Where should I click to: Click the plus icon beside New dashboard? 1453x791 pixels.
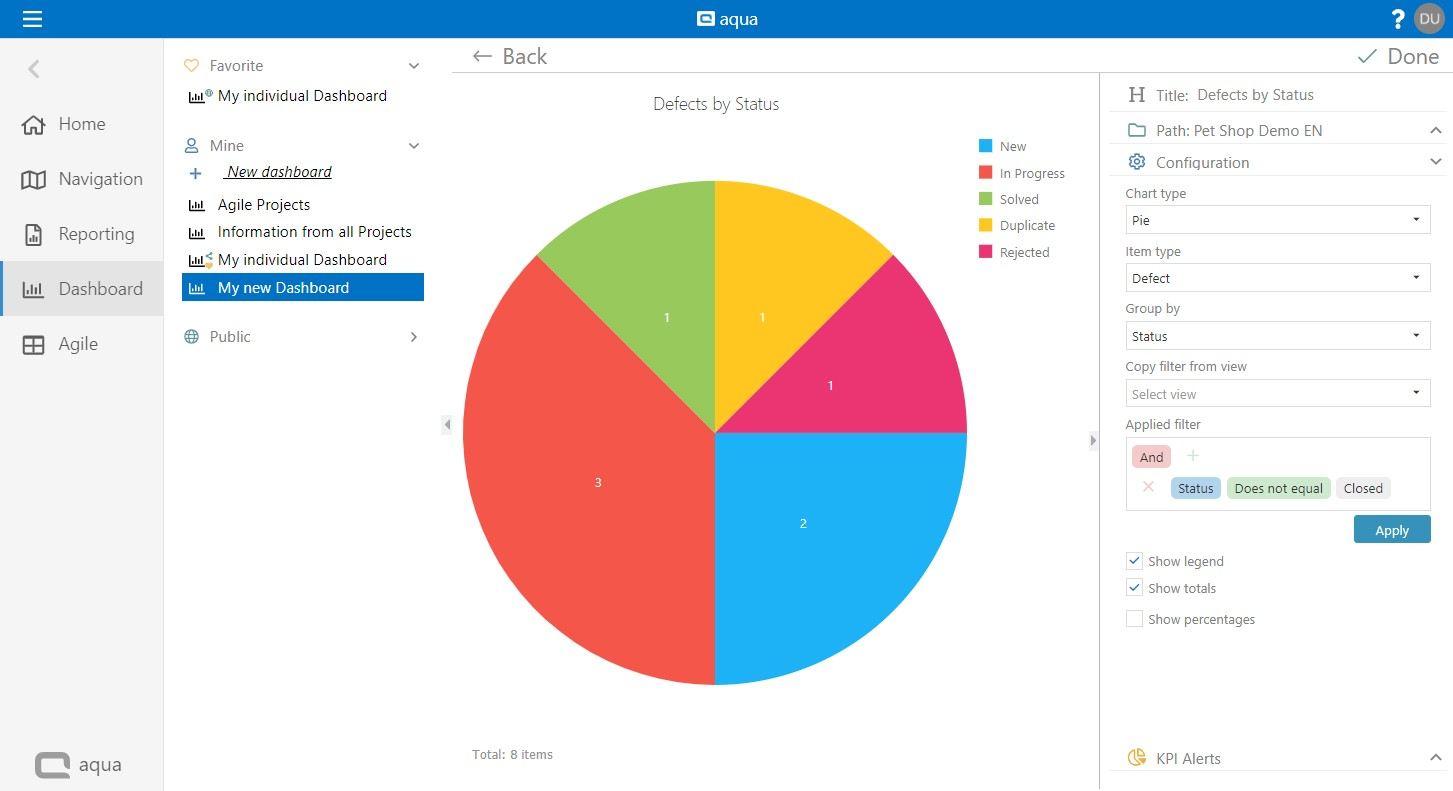195,173
